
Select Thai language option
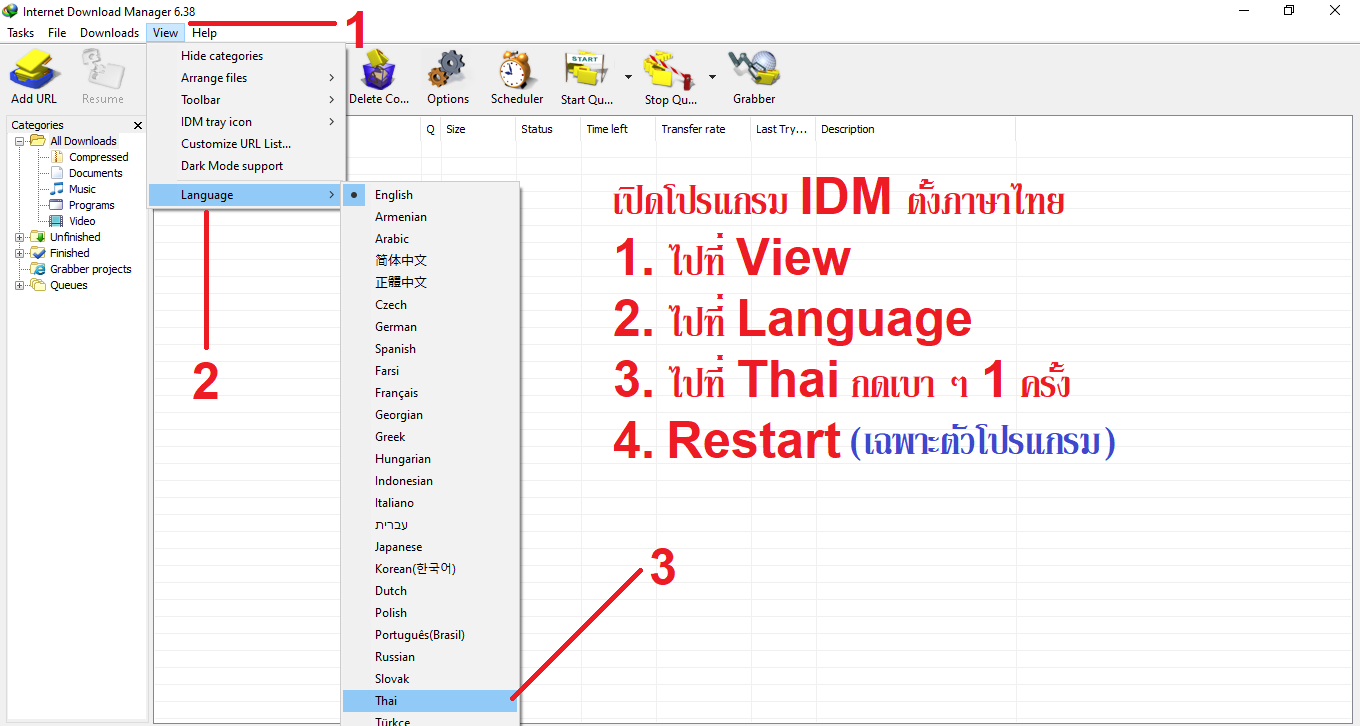coord(431,701)
